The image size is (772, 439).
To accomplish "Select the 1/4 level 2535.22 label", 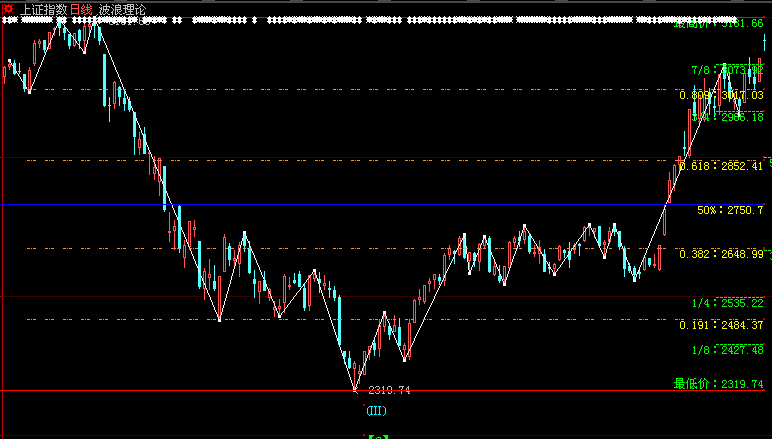I will 727,303.
